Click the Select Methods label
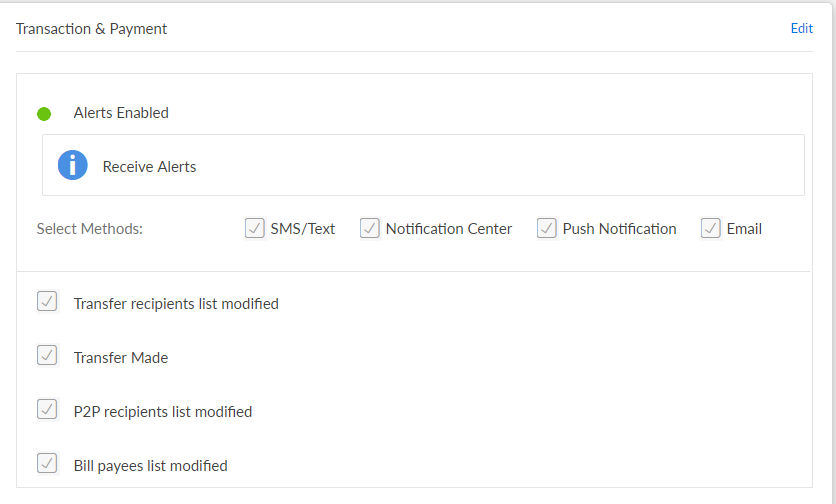Screen dimensions: 836x504 (90, 229)
